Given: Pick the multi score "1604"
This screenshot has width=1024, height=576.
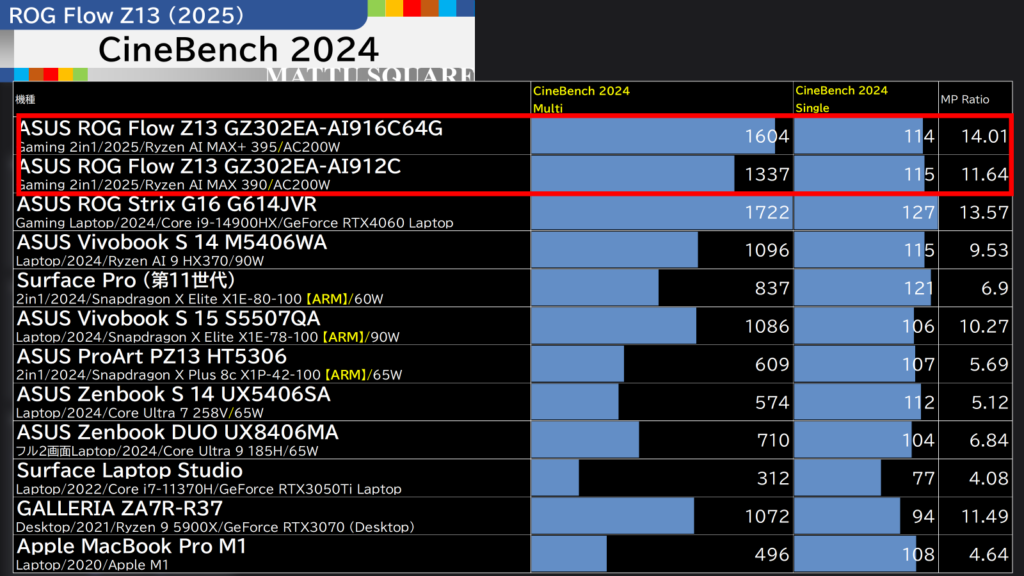Looking at the screenshot, I should (x=767, y=136).
